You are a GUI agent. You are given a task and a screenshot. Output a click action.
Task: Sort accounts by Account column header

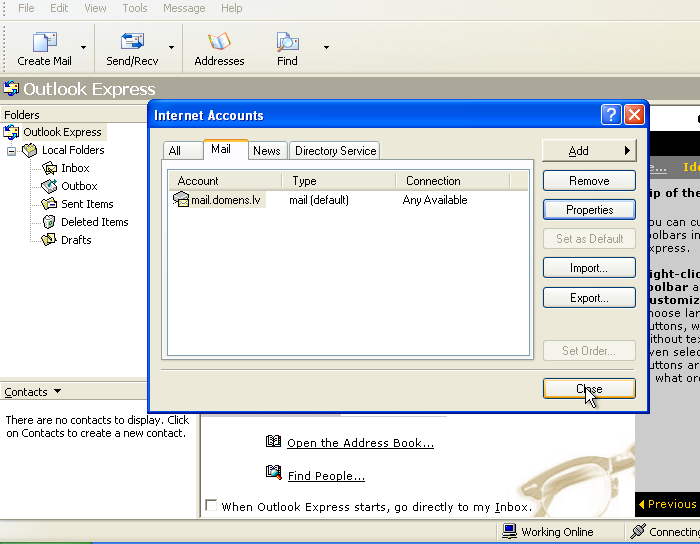(x=225, y=181)
